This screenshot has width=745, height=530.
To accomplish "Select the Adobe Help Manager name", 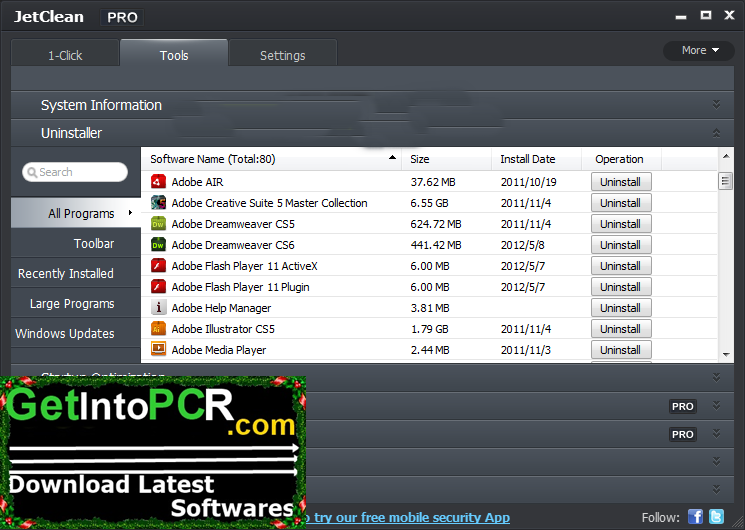I will (221, 308).
